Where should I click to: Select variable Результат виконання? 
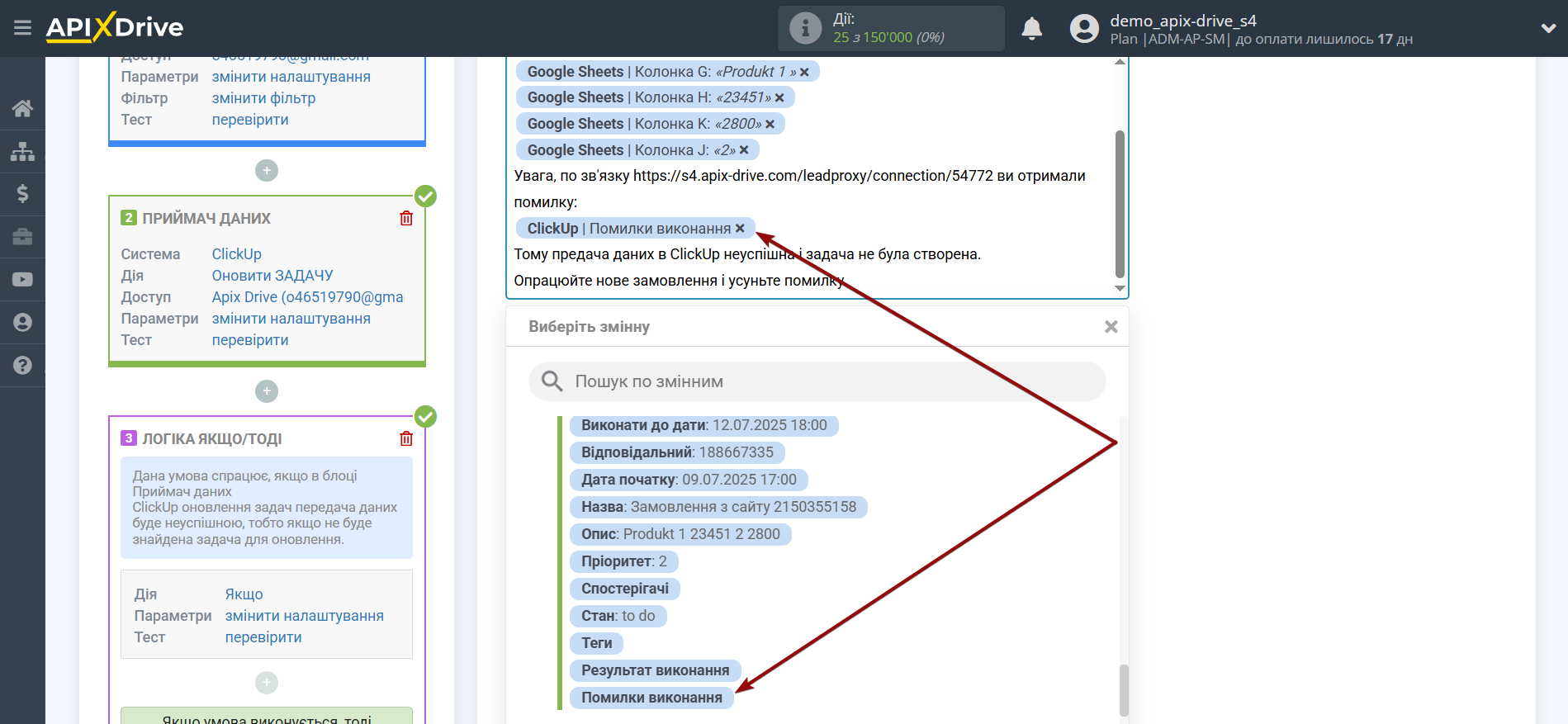655,670
